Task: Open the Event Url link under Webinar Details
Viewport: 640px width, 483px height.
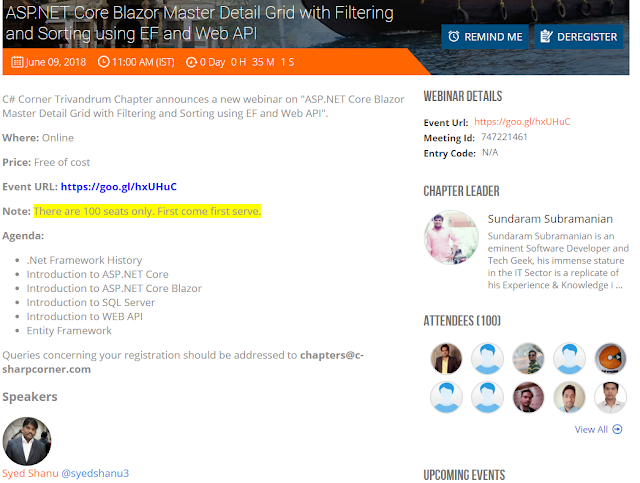Action: [522, 122]
